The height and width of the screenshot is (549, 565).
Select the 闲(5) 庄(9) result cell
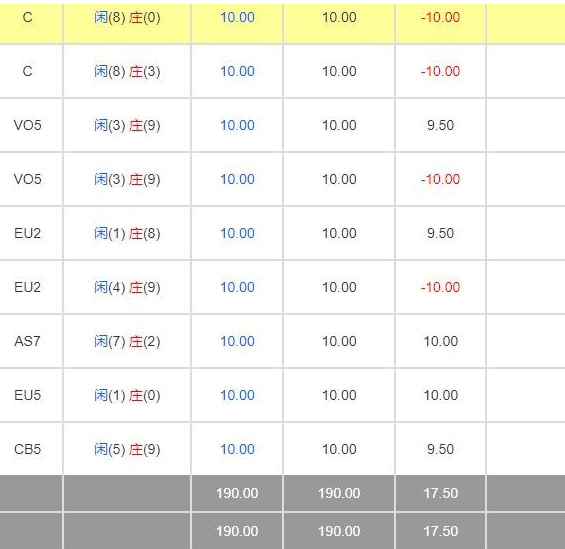pyautogui.click(x=127, y=449)
